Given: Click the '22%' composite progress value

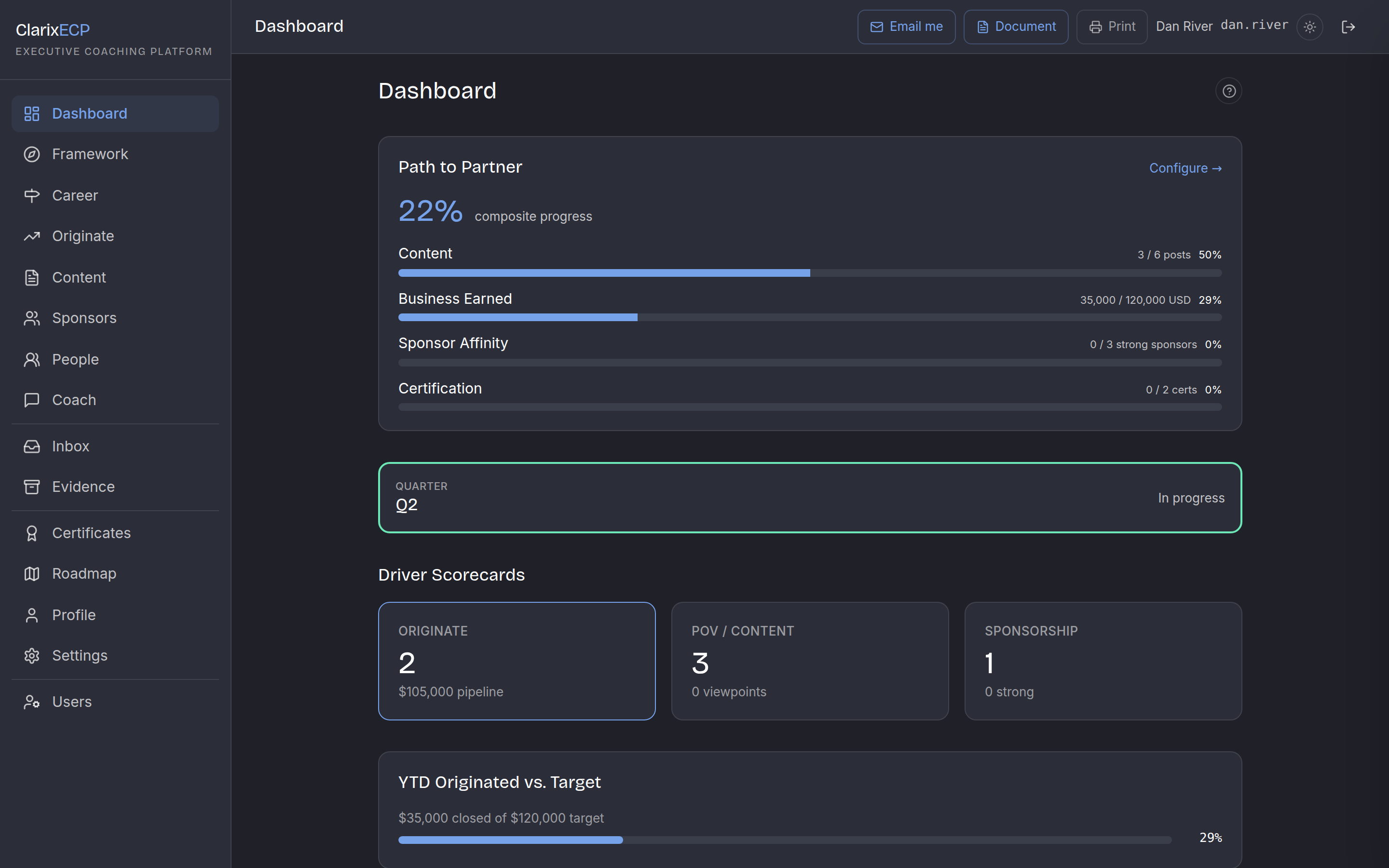Looking at the screenshot, I should click(431, 211).
